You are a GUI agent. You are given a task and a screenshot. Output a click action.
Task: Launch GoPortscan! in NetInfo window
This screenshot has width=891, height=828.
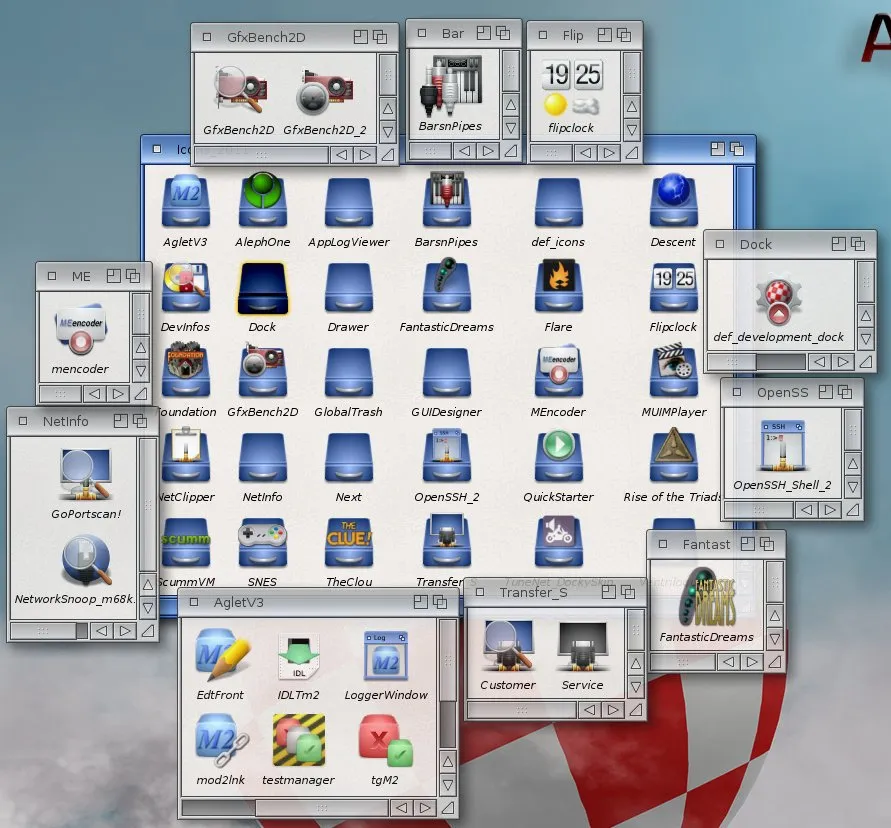[x=85, y=474]
